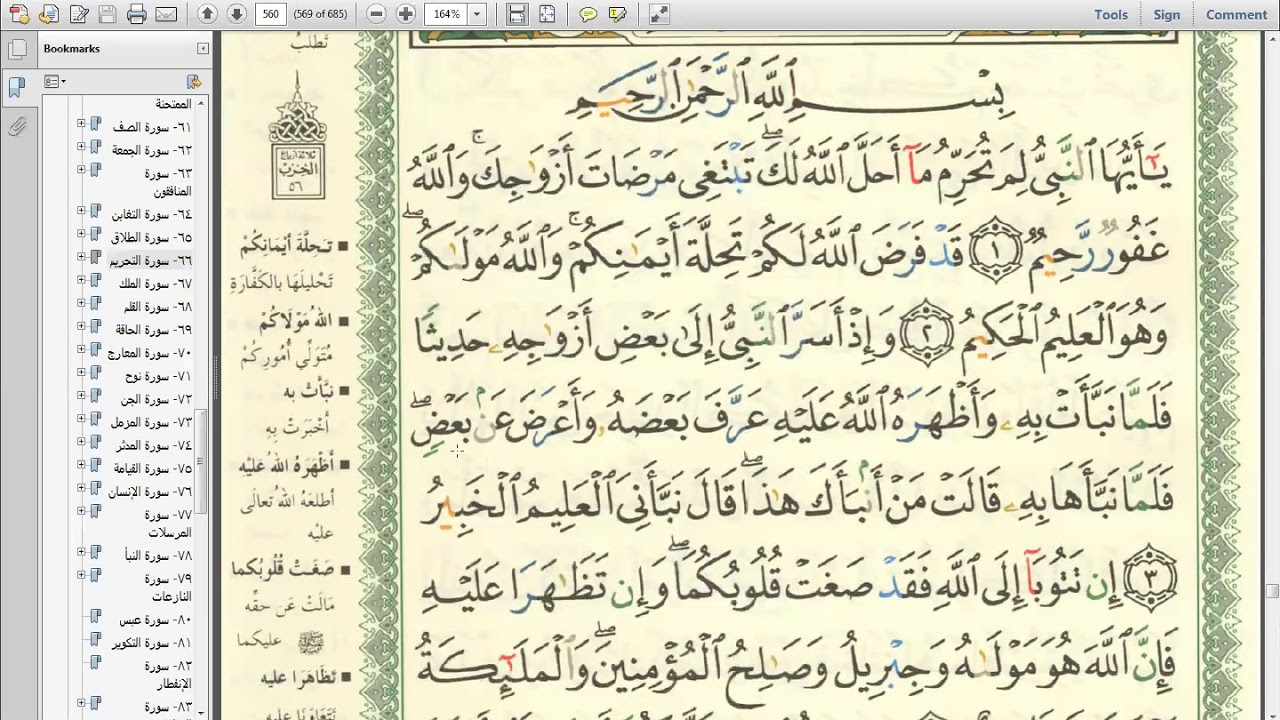Select the الممتحنة bookmark at list top
Image resolution: width=1280 pixels, height=720 pixels.
173,104
